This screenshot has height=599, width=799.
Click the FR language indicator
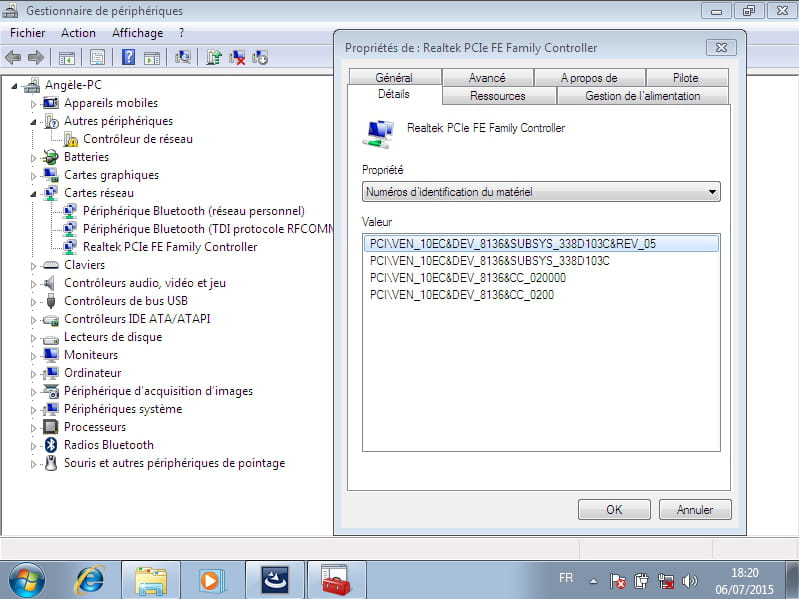(x=566, y=578)
